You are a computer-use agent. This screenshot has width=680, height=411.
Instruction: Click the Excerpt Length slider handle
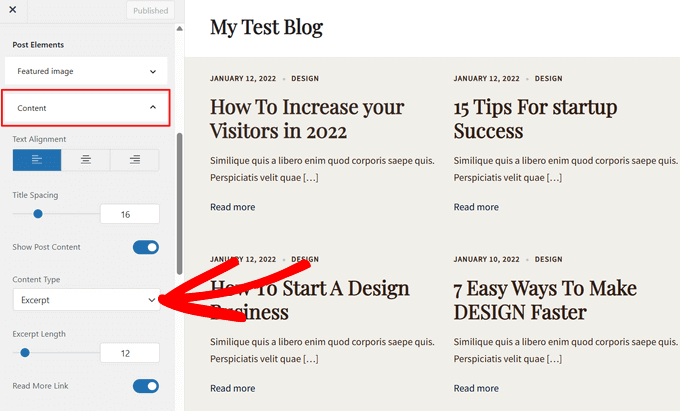coord(25,352)
